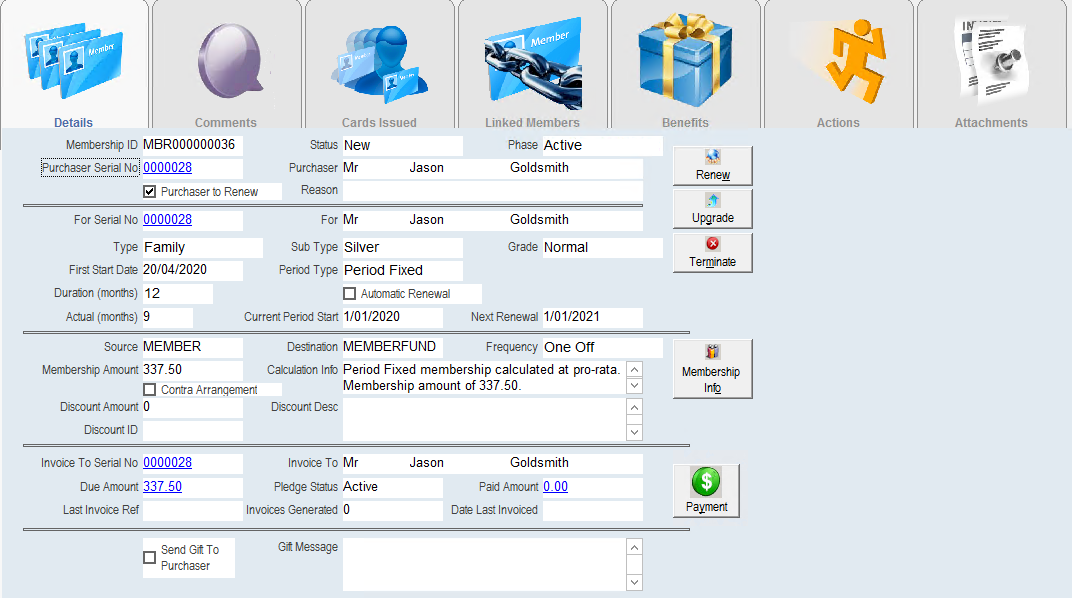
Task: Tick the Contra Arrangement checkbox
Action: click(150, 390)
